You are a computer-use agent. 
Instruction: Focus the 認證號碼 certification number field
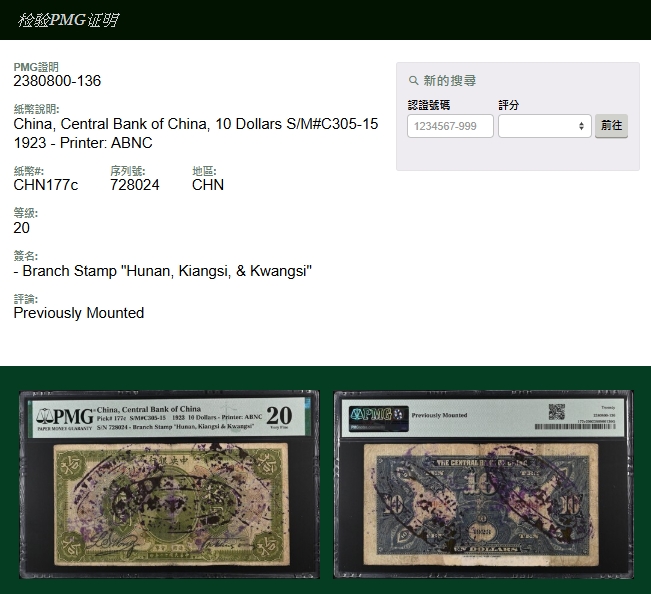[x=450, y=126]
